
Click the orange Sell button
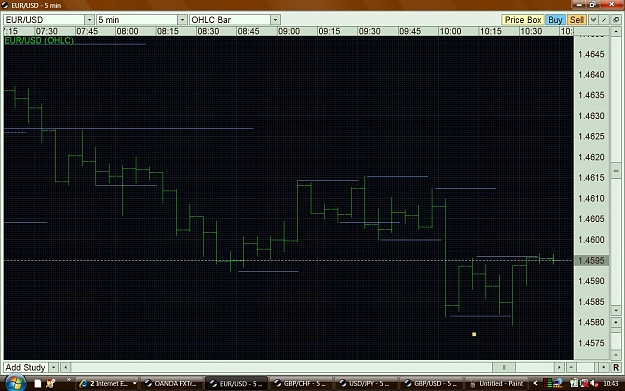click(576, 20)
